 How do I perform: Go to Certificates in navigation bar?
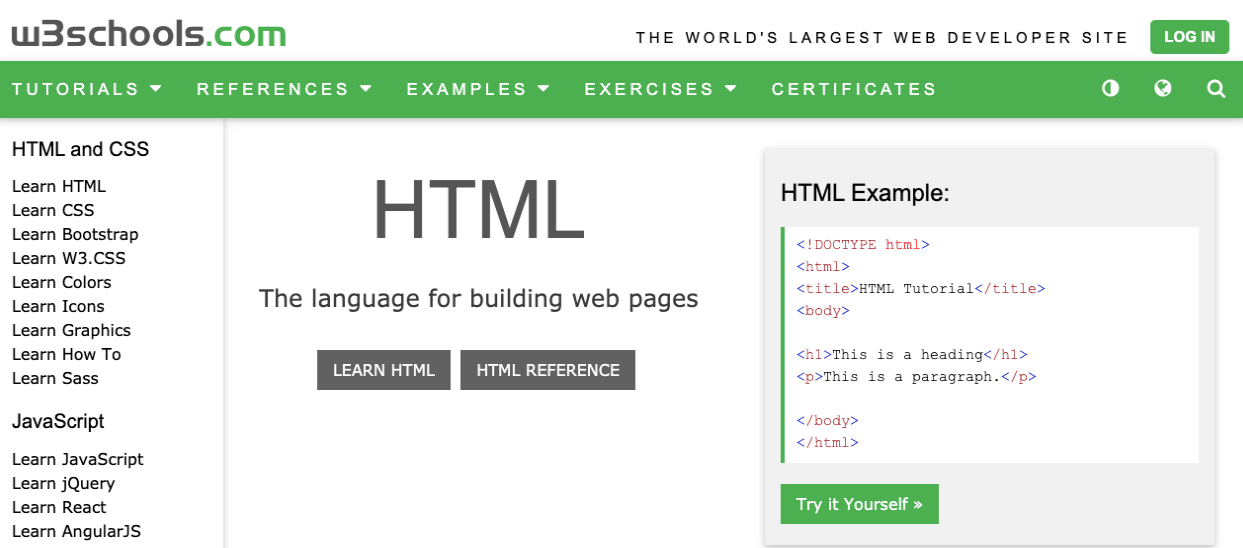coord(854,89)
